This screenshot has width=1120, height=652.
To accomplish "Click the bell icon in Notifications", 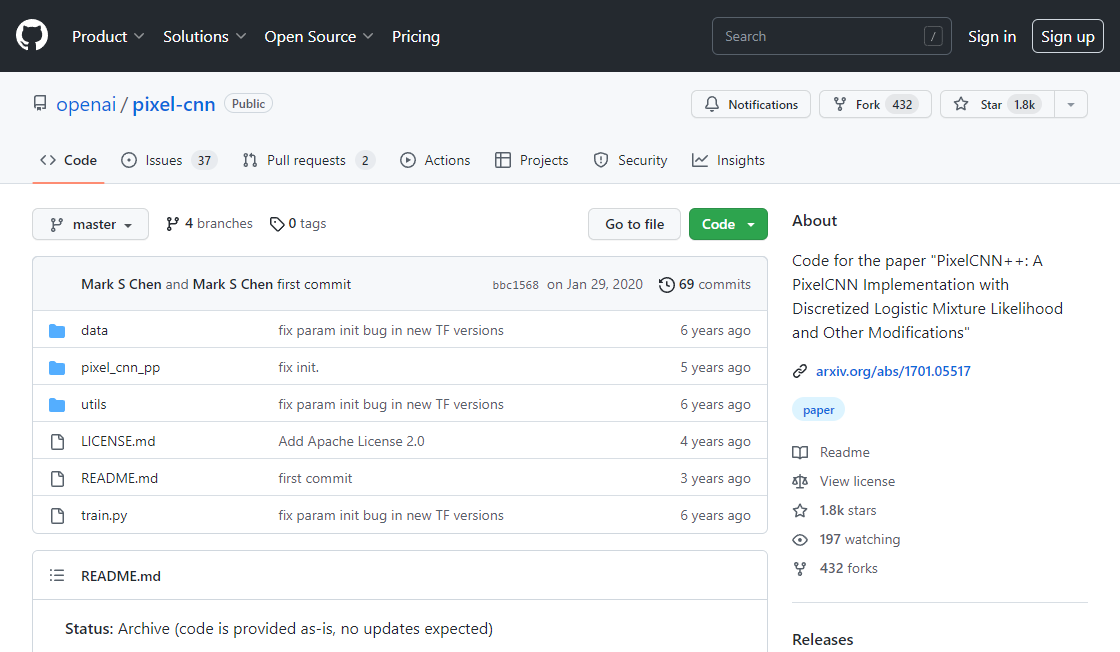I will click(712, 105).
